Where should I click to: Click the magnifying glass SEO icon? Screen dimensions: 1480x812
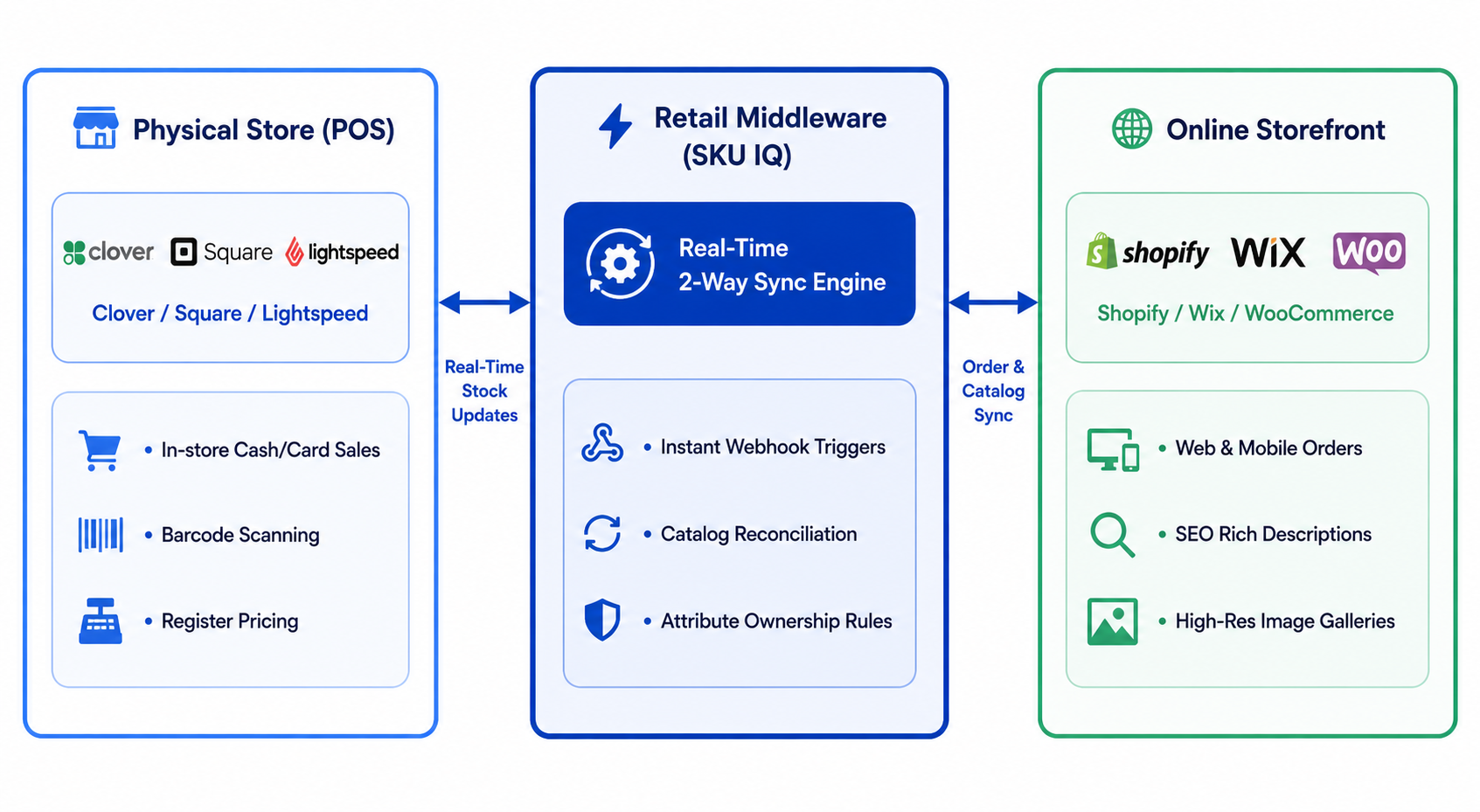click(1112, 535)
